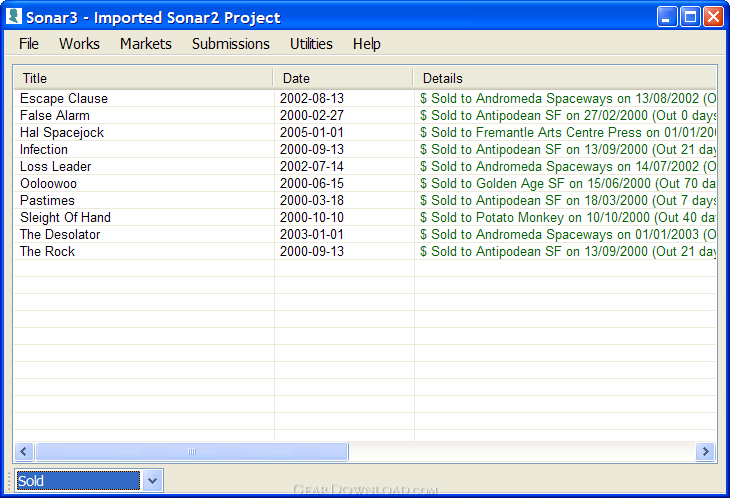
Task: Click the Sold filter text field
Action: point(78,480)
